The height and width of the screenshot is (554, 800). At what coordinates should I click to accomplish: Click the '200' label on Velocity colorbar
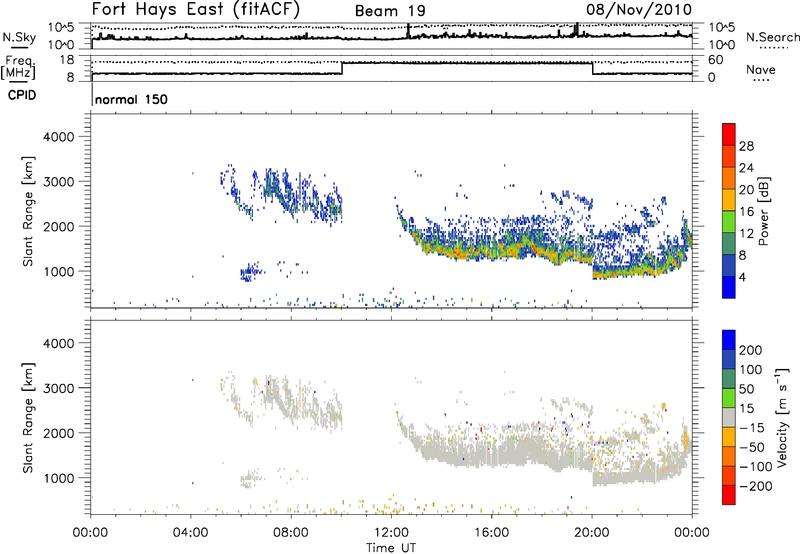click(751, 350)
